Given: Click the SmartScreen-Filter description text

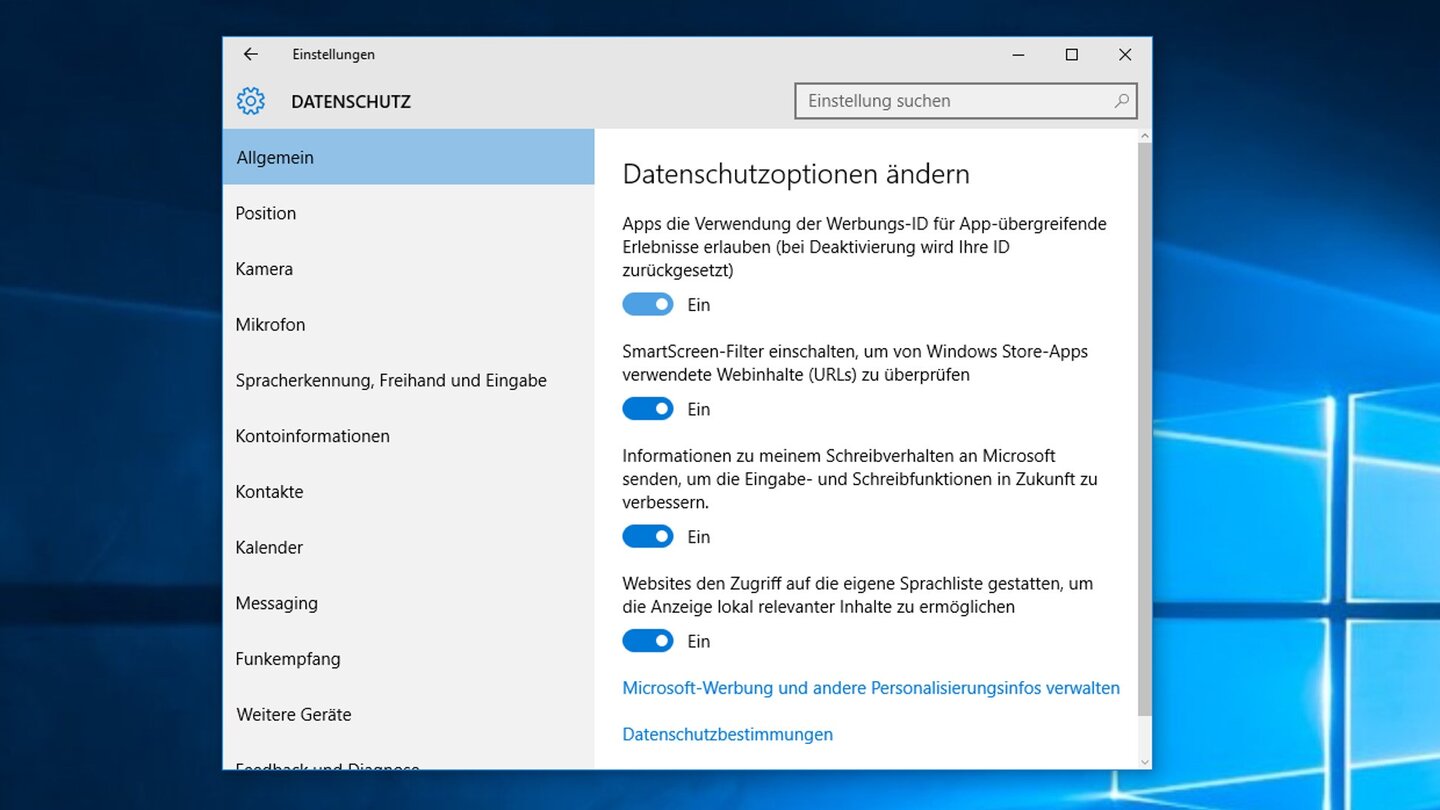Looking at the screenshot, I should click(855, 363).
